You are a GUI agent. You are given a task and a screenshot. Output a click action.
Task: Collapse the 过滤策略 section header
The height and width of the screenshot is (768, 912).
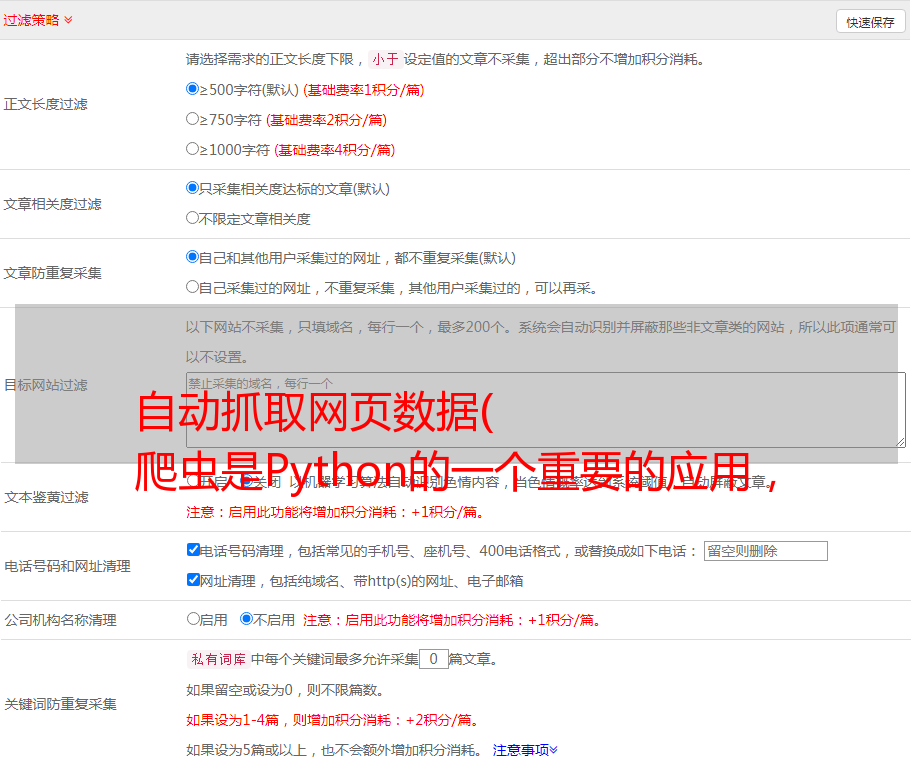point(38,20)
